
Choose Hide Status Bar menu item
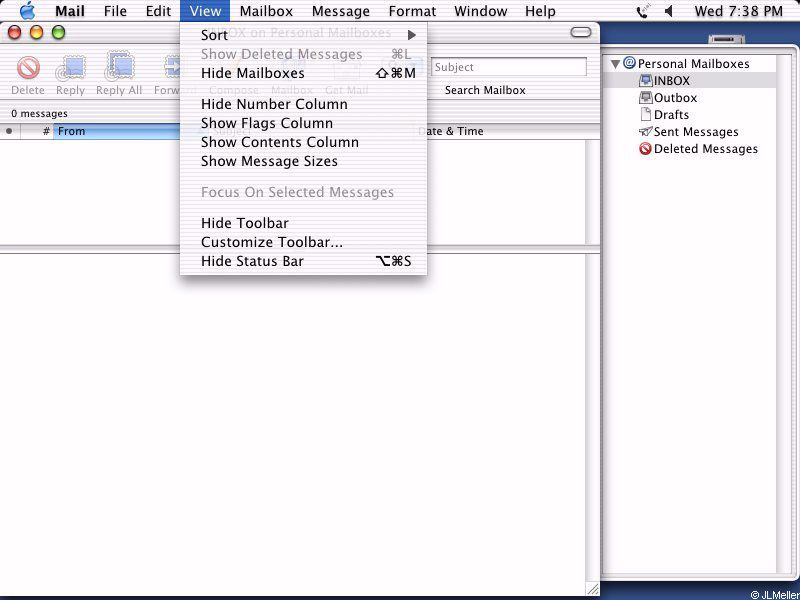(304, 261)
